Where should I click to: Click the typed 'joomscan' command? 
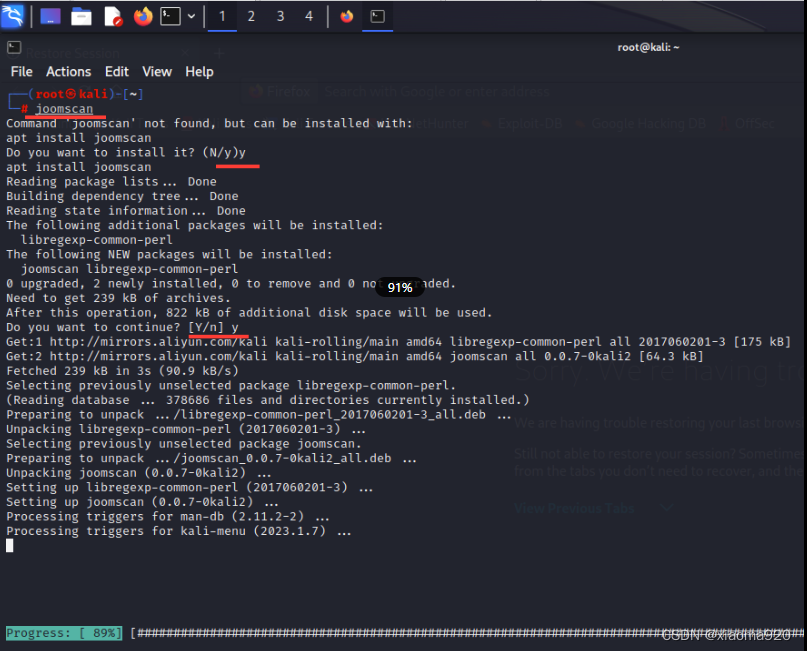coord(64,109)
